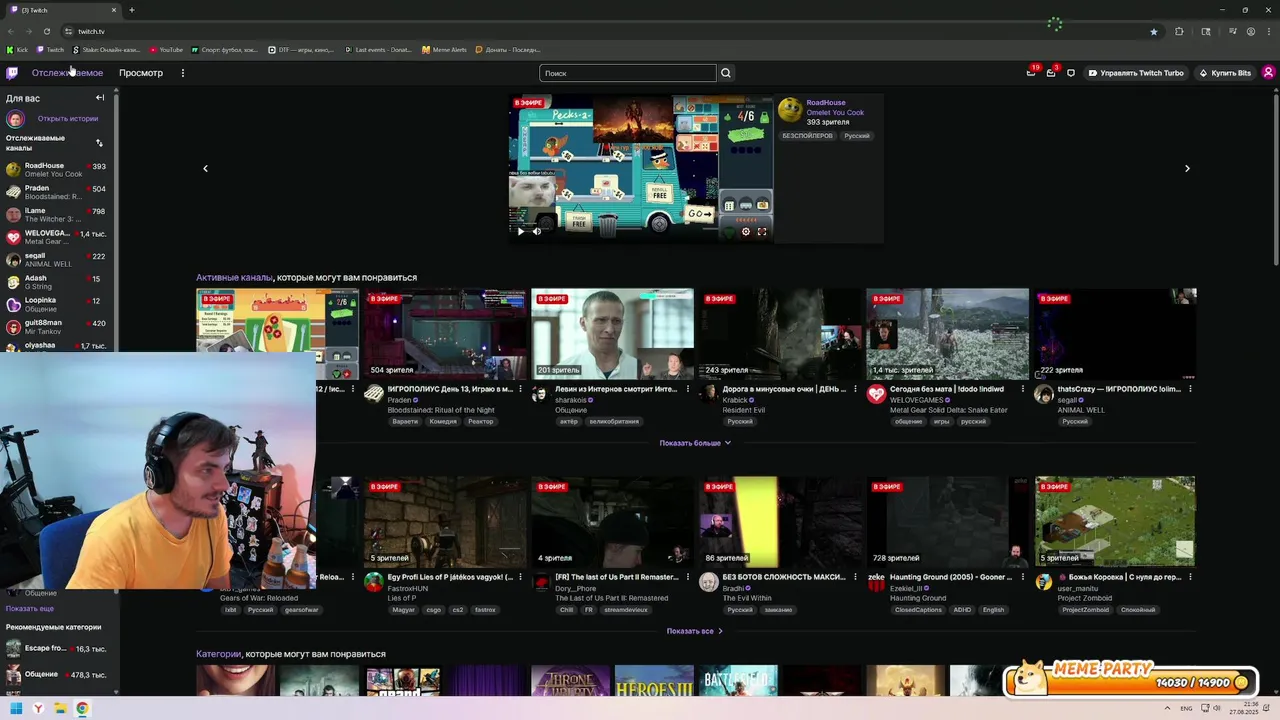The width and height of the screenshot is (1280, 720).
Task: Switch to the 'Просмотр' tab
Action: [x=141, y=73]
